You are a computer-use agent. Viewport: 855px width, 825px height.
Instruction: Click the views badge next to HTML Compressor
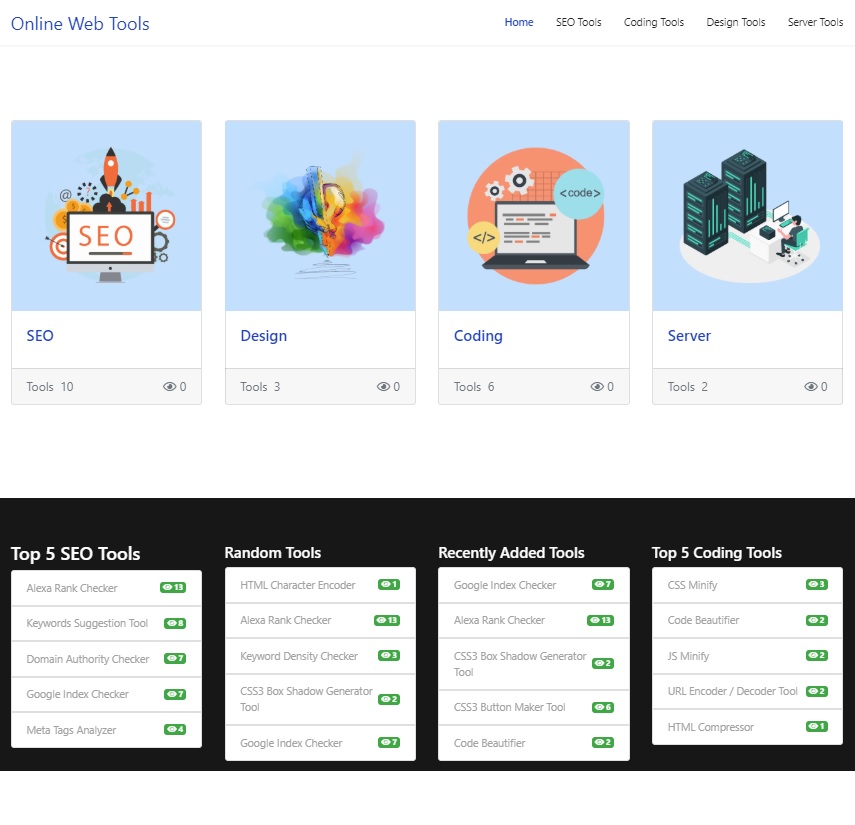pos(817,726)
